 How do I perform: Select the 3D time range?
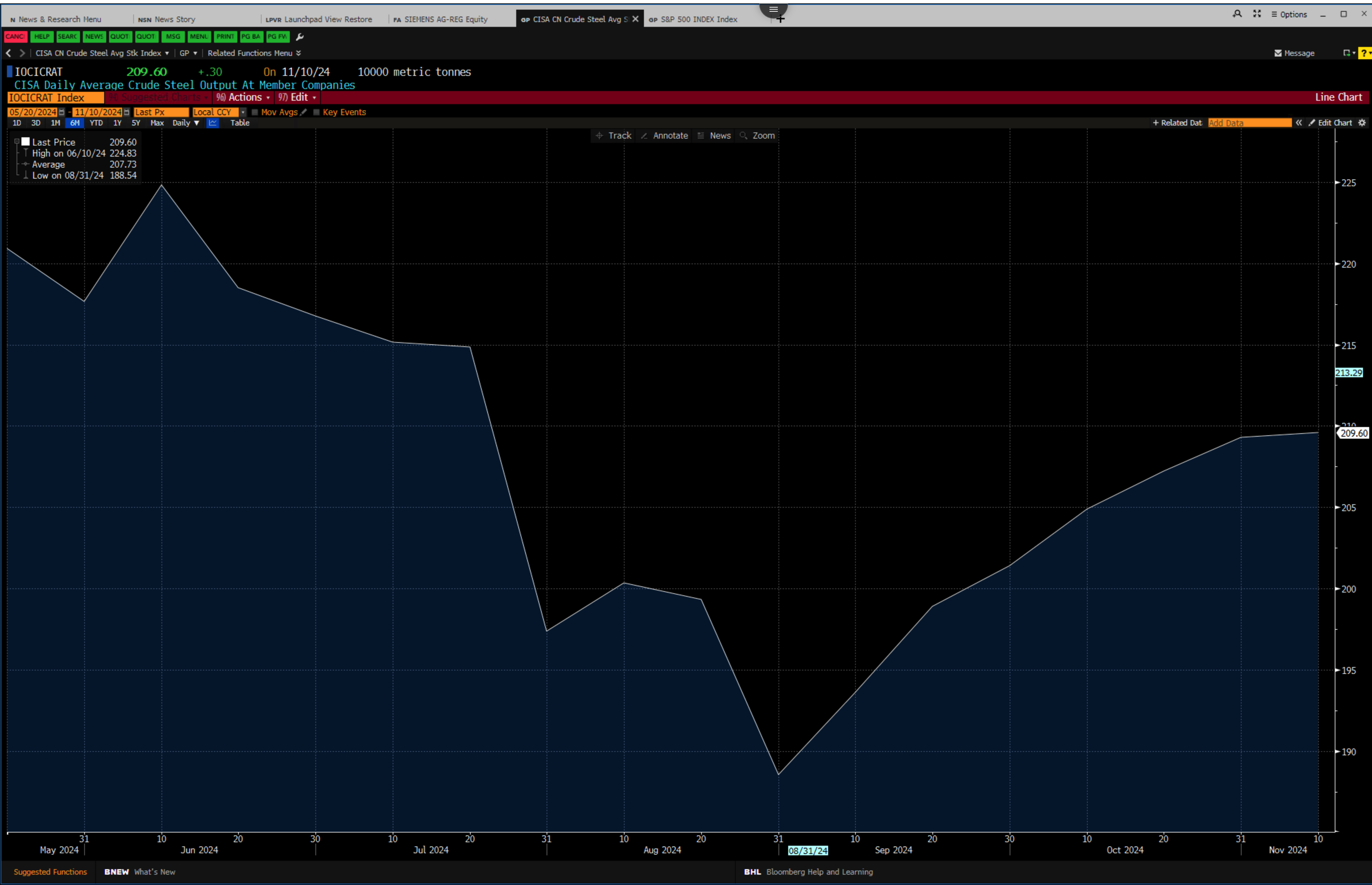click(36, 123)
